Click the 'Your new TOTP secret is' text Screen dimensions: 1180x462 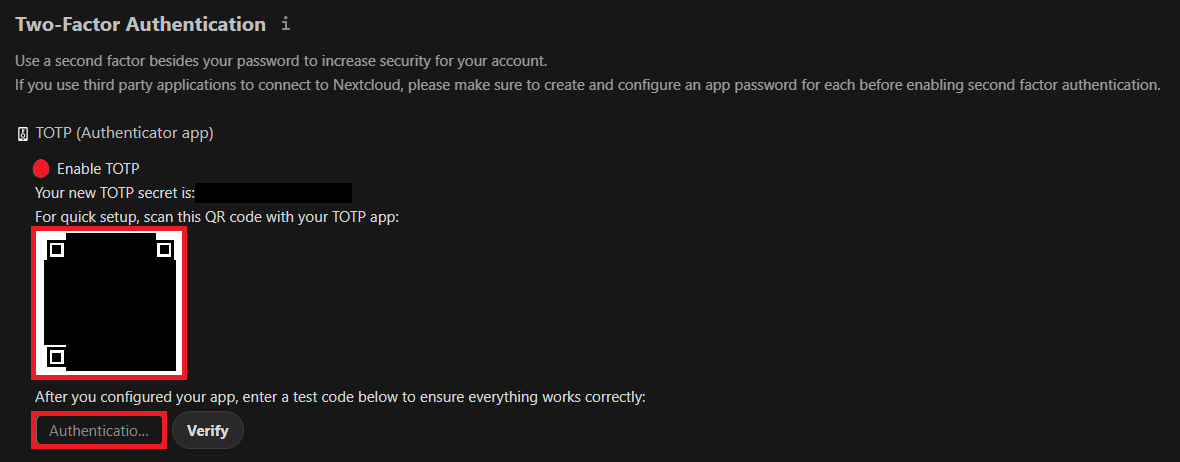pos(114,193)
